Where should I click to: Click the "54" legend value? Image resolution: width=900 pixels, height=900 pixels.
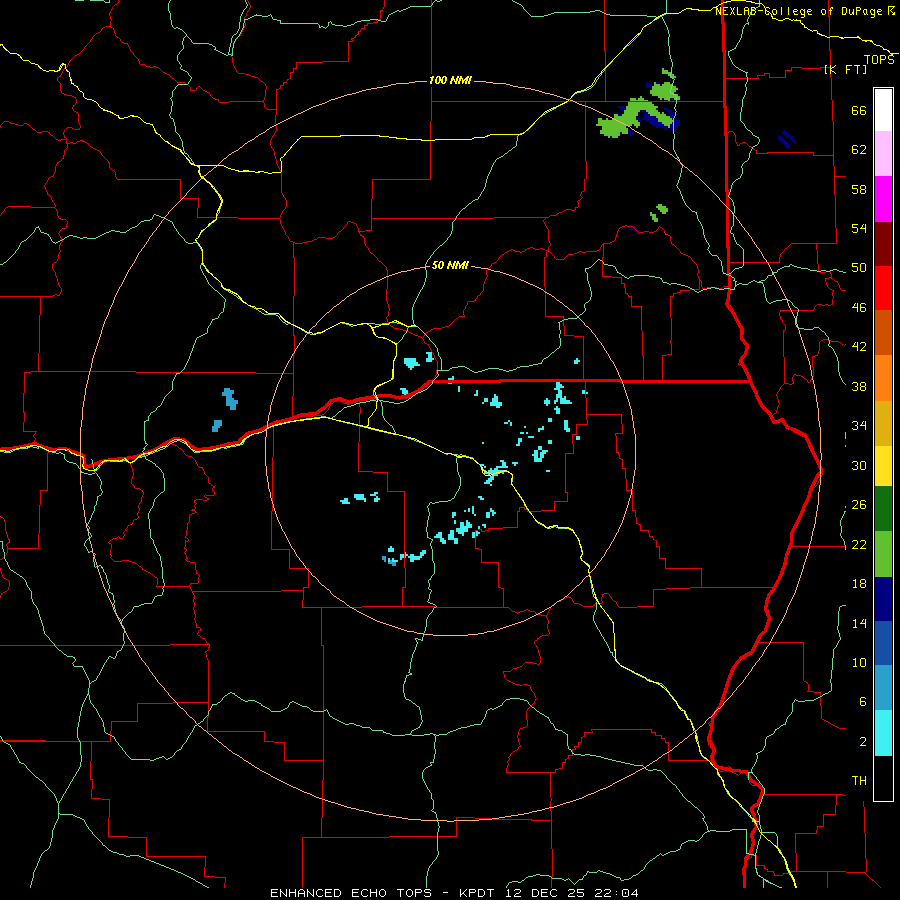859,228
